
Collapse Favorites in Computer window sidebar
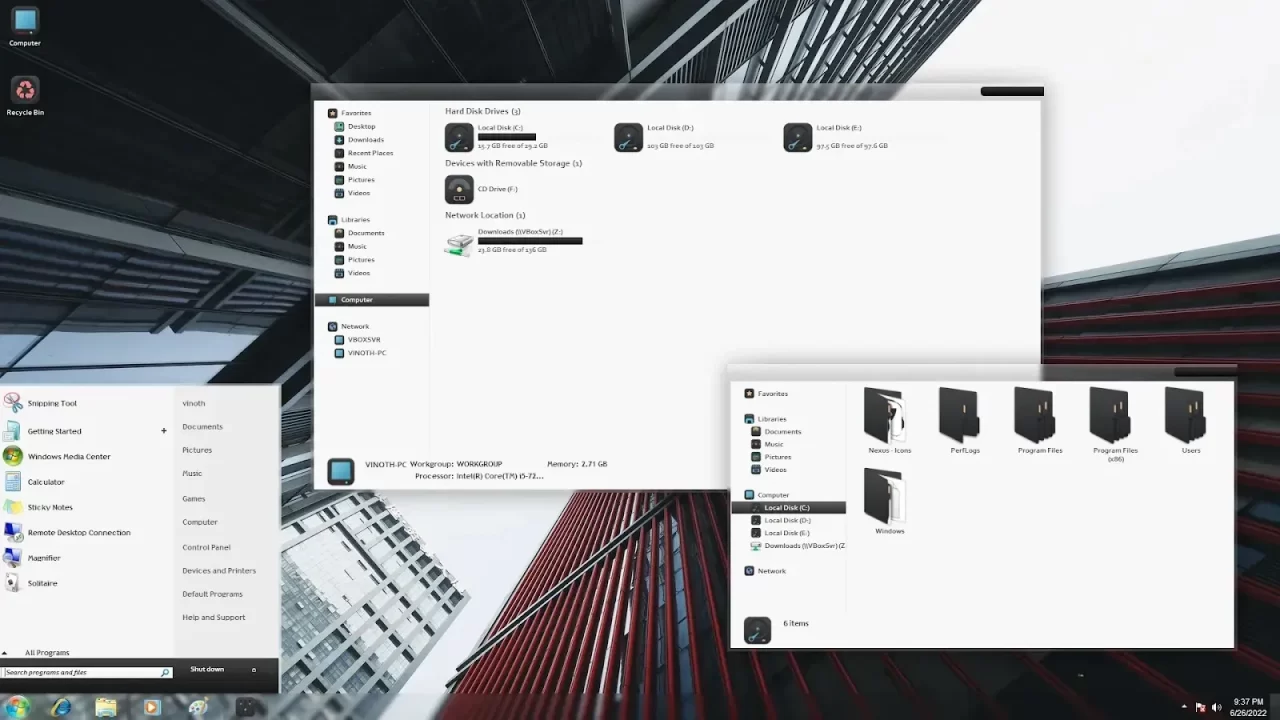[350, 113]
